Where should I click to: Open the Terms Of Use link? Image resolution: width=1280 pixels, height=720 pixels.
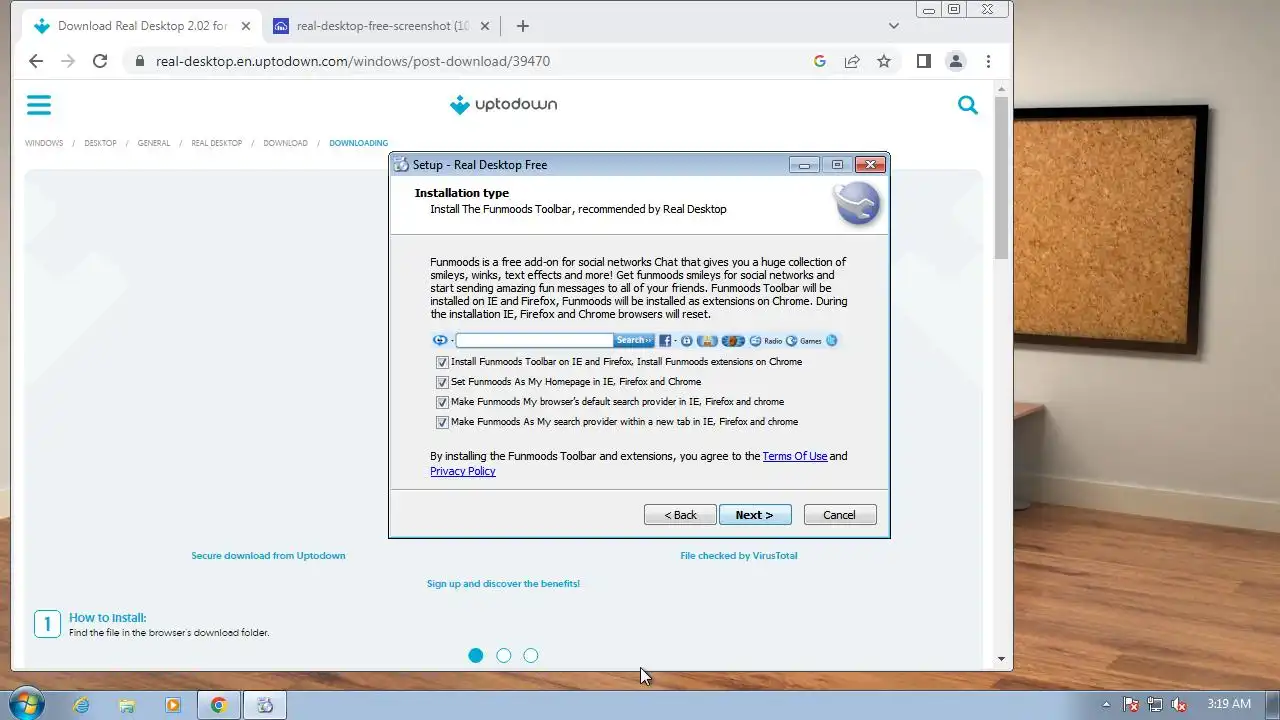(795, 456)
